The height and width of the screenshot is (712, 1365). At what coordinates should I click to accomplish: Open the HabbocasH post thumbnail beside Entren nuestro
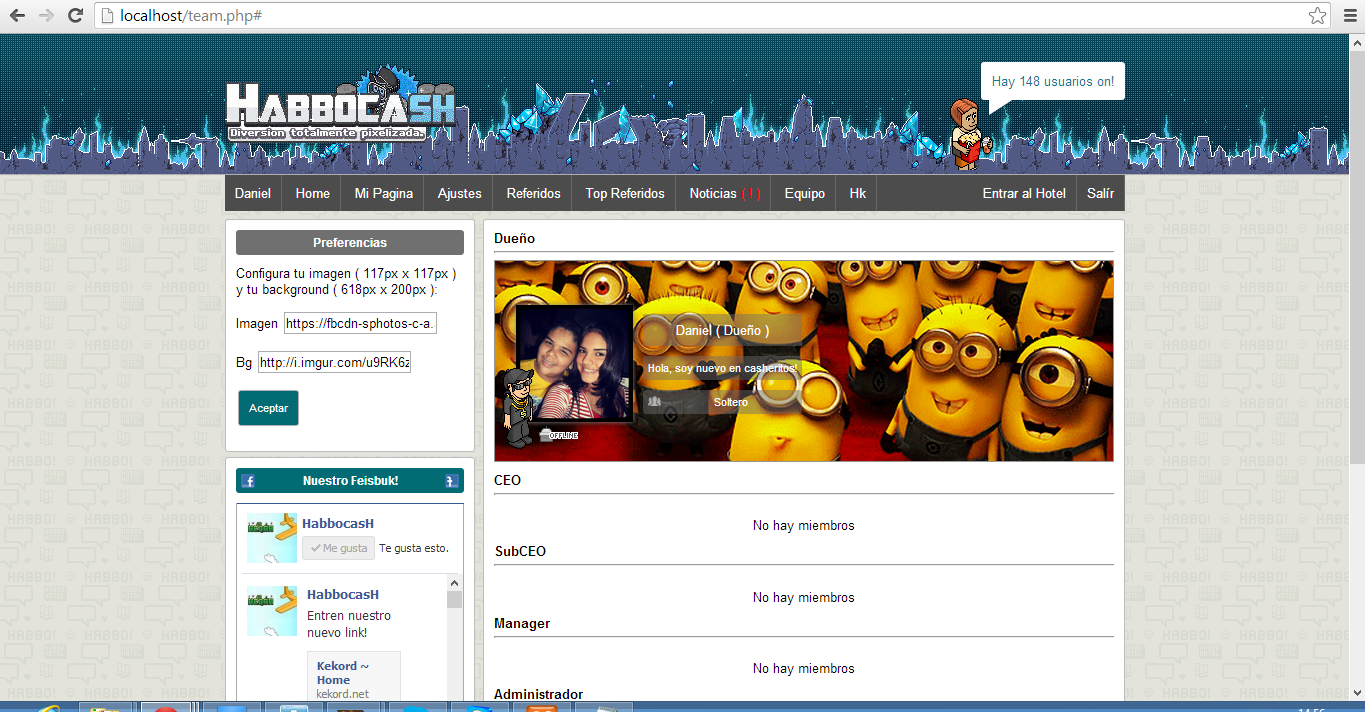click(272, 611)
